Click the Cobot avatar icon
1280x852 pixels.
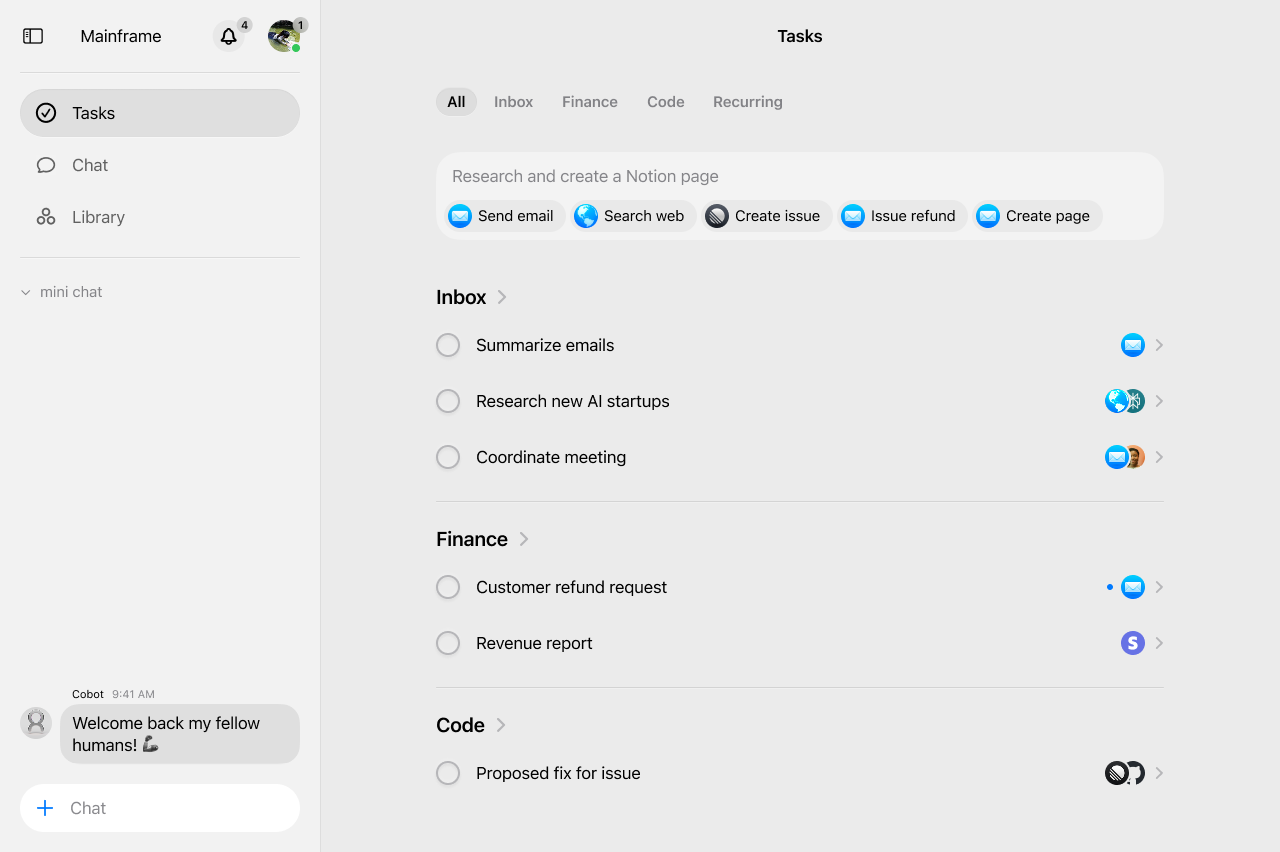pos(36,722)
